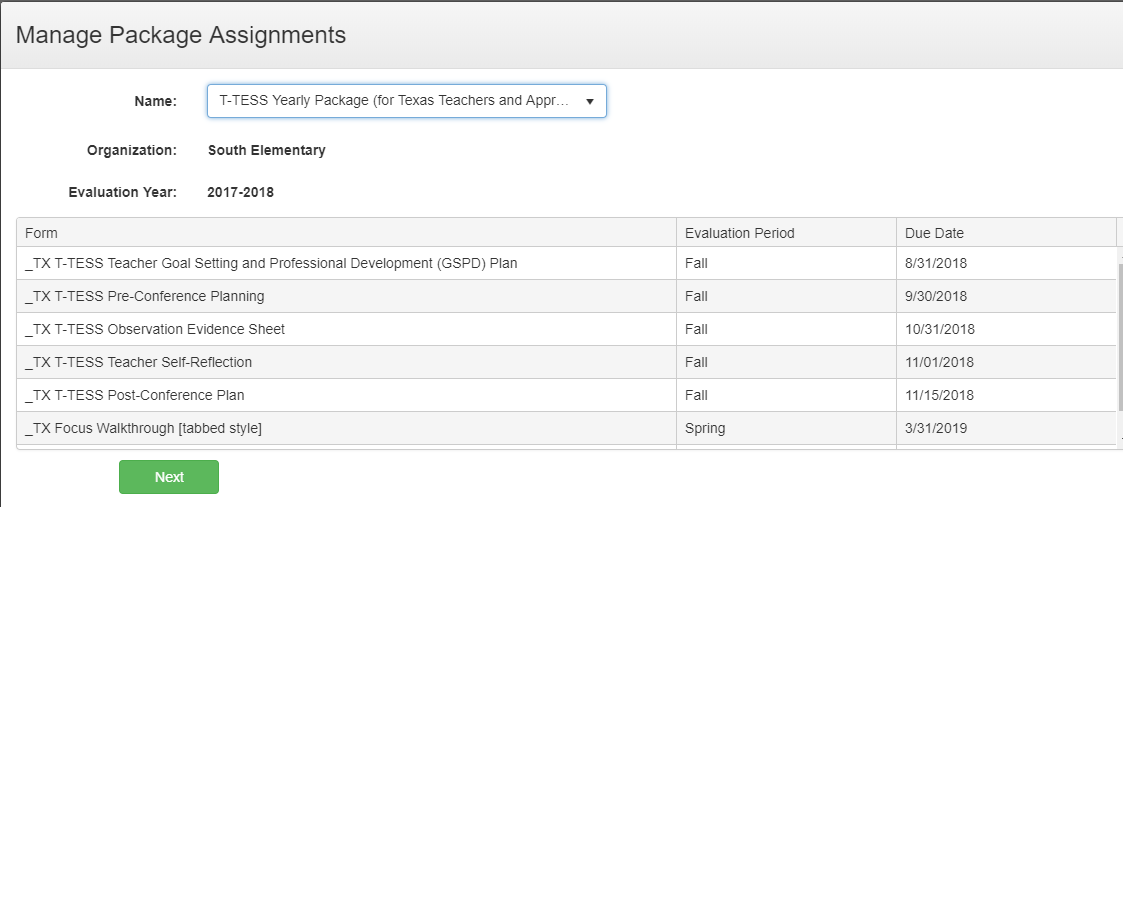Click the Spring evaluation period cell
The image size is (1123, 900).
coord(705,428)
